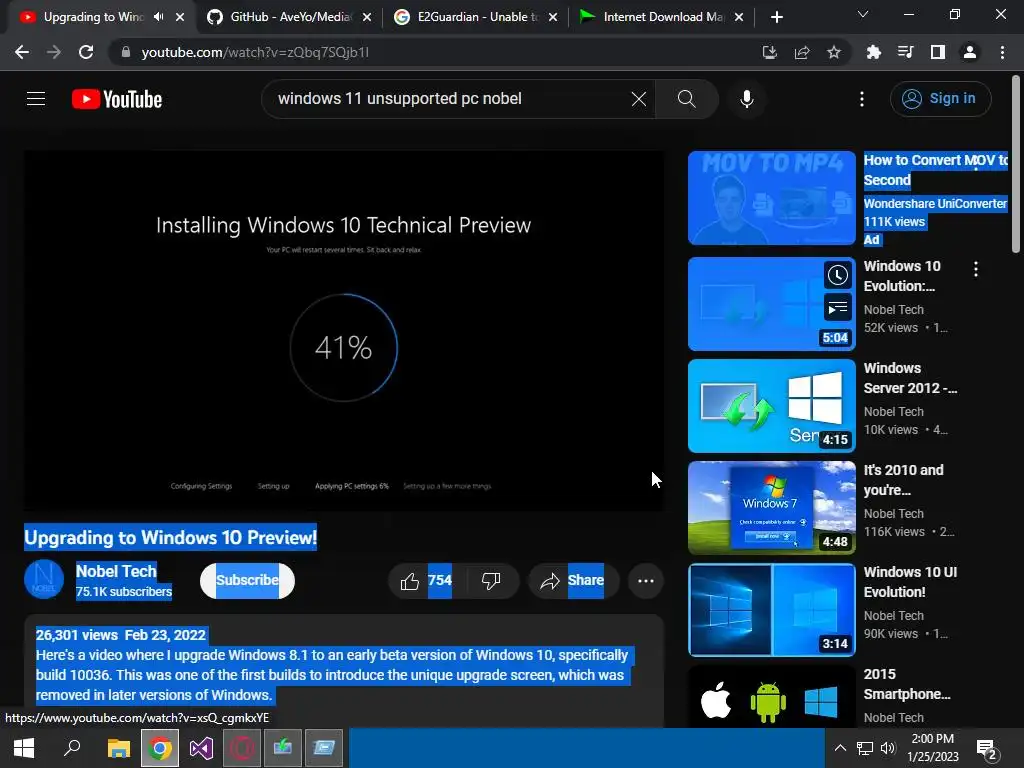Screen dimensions: 1024x768
Task: Open tab search dropdown chevron
Action: tap(863, 14)
